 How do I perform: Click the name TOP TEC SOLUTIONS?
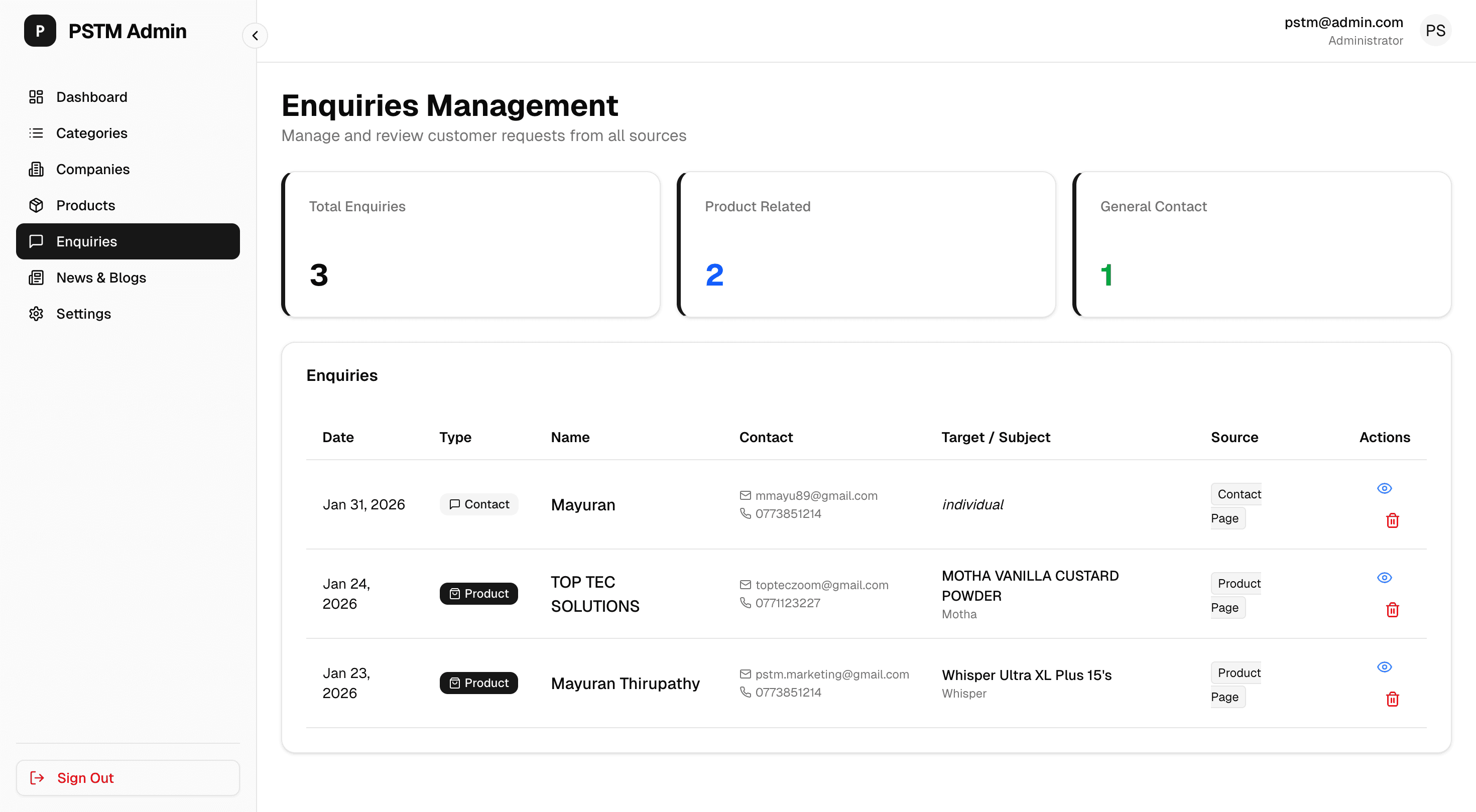(595, 594)
